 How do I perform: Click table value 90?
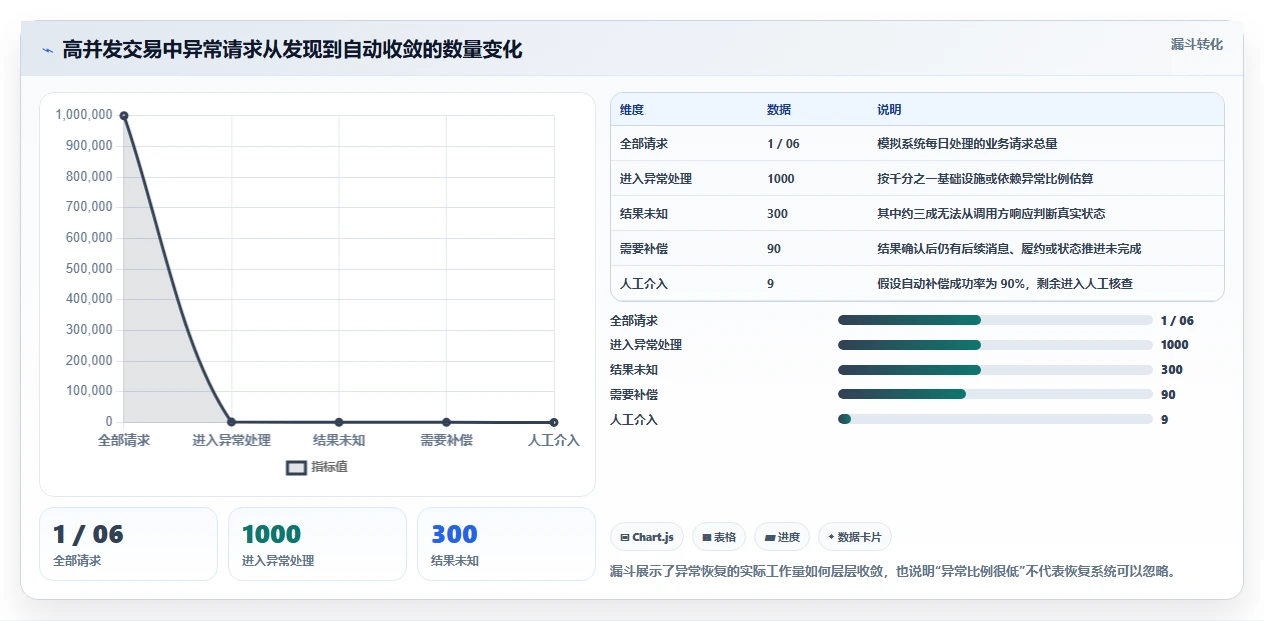click(774, 249)
